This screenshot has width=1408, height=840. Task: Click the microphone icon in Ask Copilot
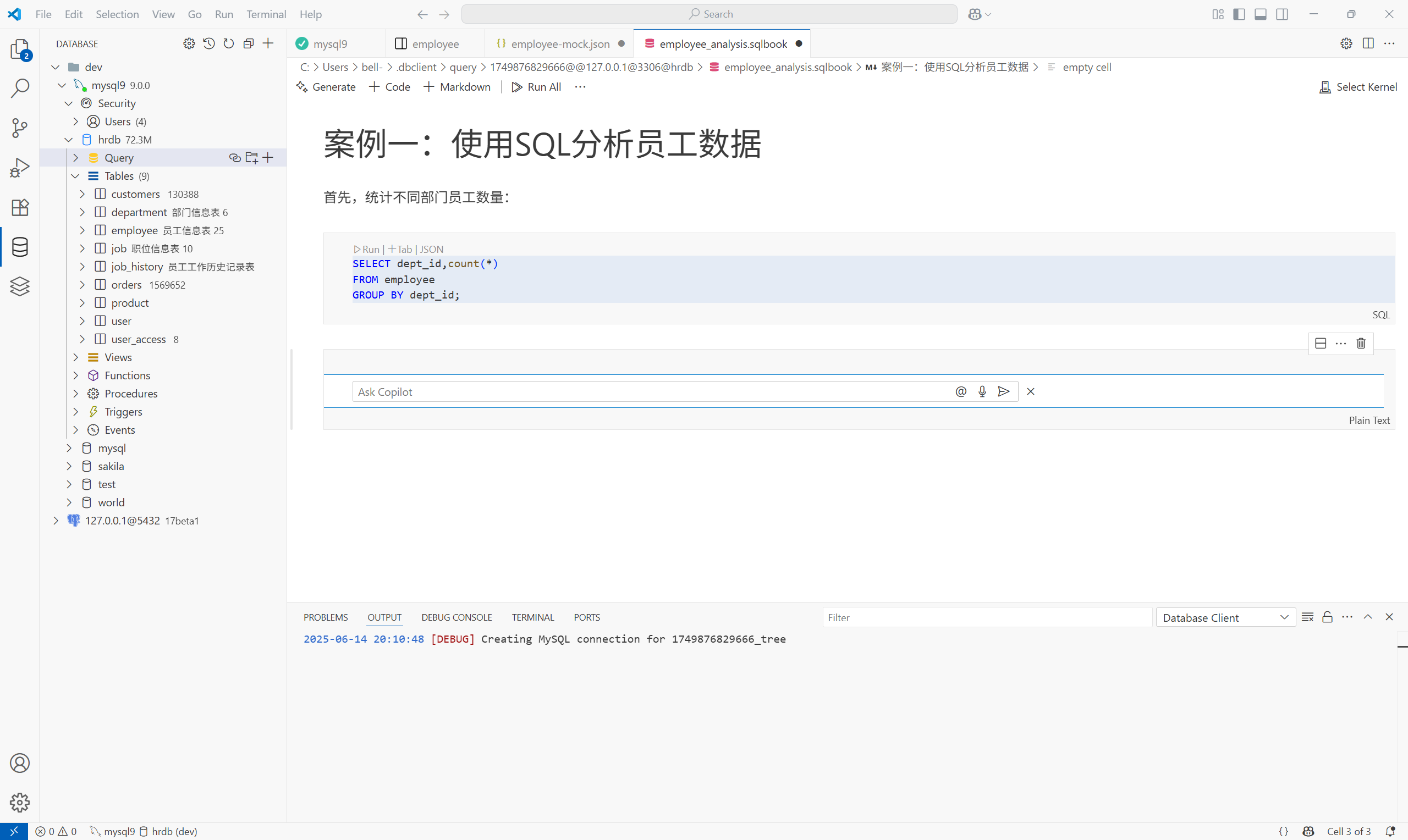pyautogui.click(x=982, y=392)
